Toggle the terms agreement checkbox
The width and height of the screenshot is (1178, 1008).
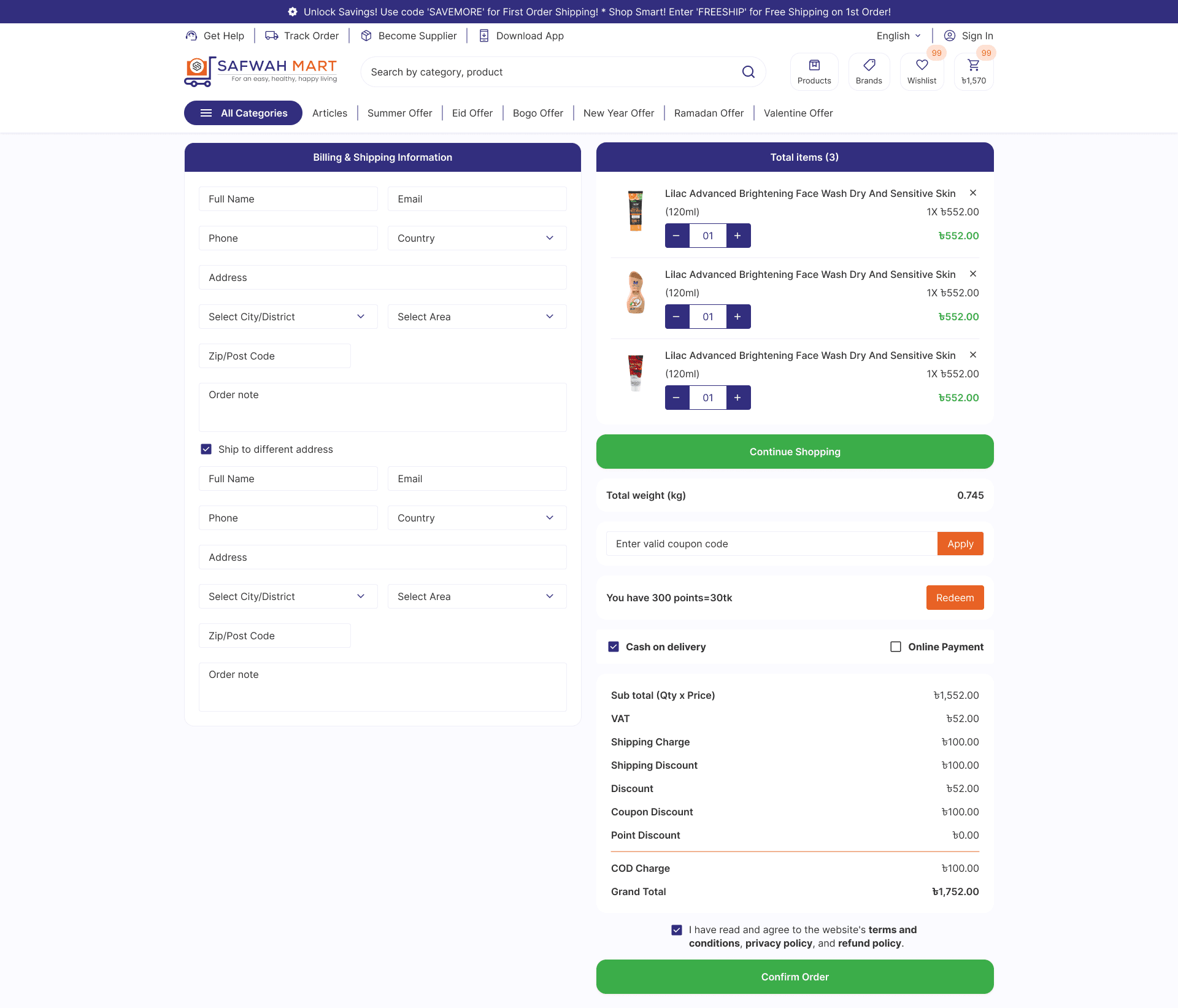pos(677,930)
